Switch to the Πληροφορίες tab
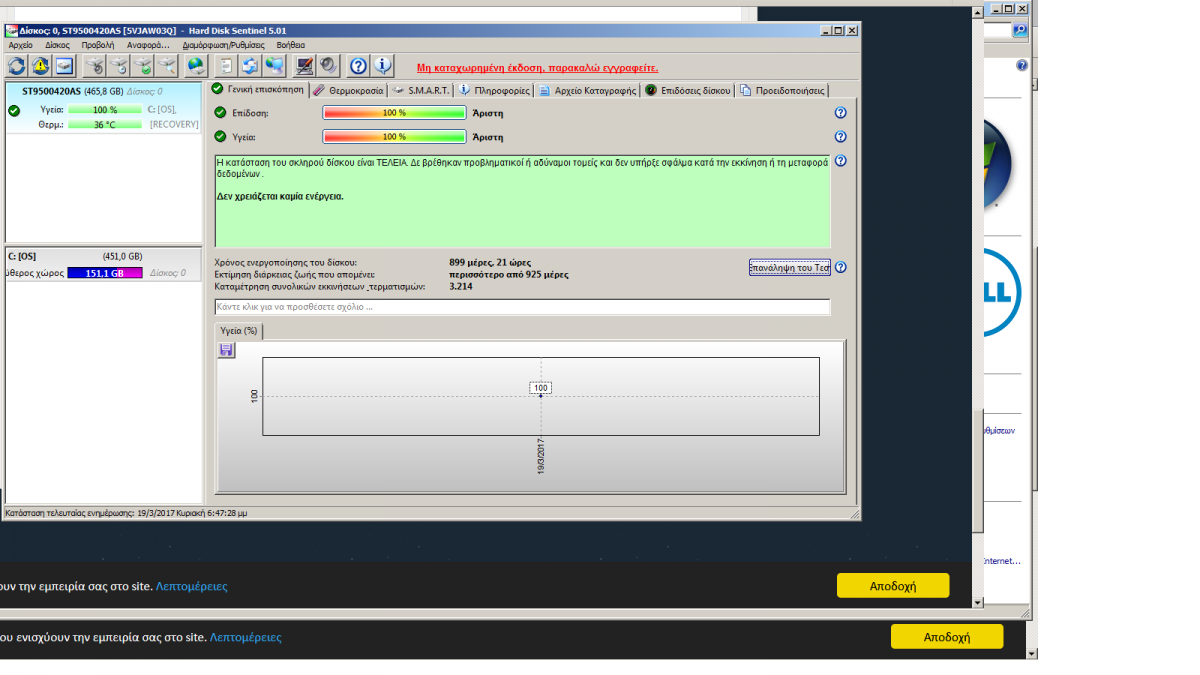Viewport: 1200px width, 675px height. coord(494,90)
